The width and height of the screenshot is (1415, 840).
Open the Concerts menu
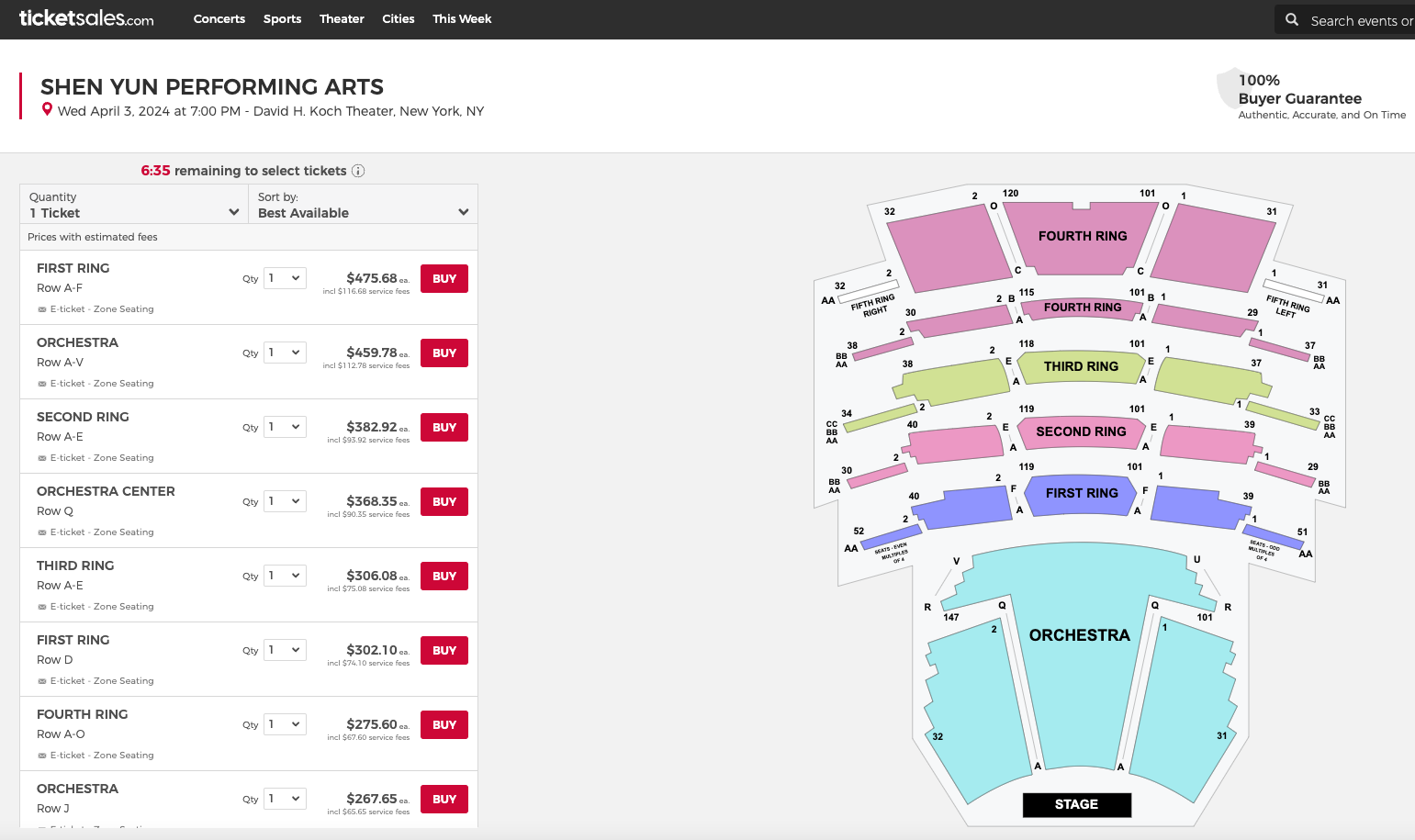tap(219, 18)
